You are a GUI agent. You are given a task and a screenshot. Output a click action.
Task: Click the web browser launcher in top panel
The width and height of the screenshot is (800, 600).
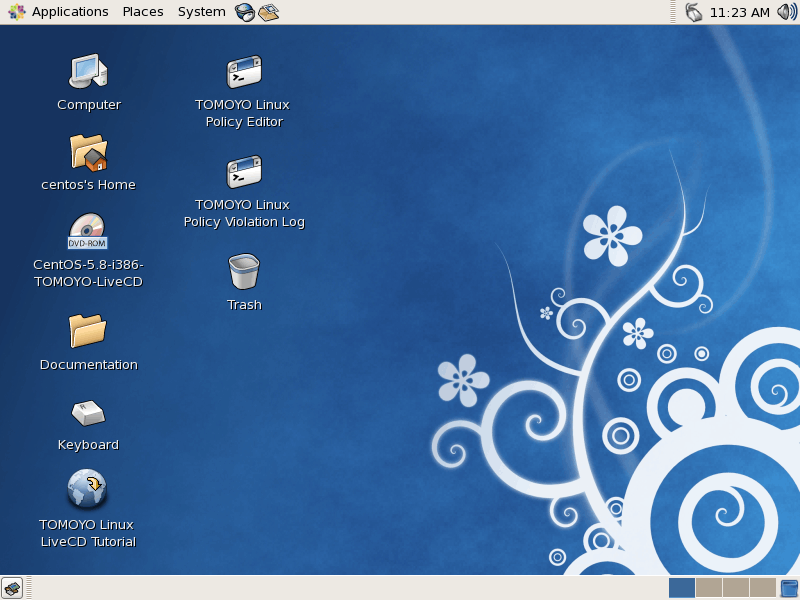pos(245,12)
